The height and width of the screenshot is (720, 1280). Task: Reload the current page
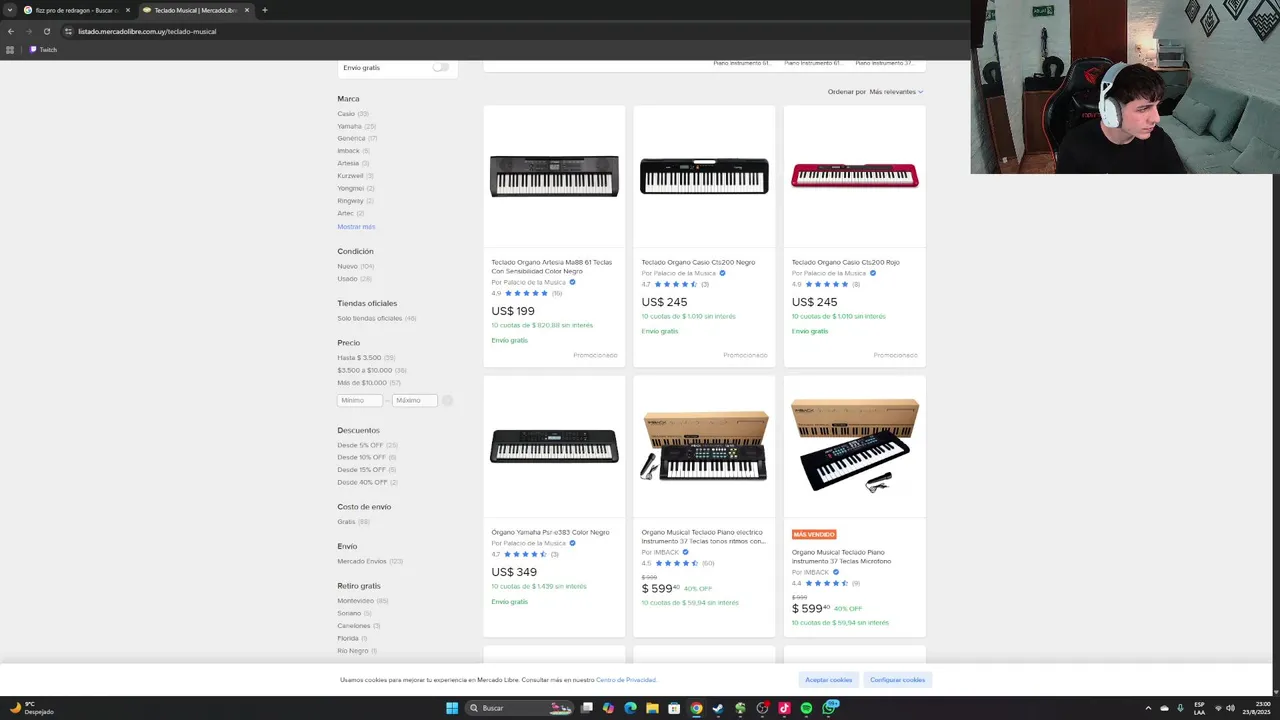click(x=47, y=31)
